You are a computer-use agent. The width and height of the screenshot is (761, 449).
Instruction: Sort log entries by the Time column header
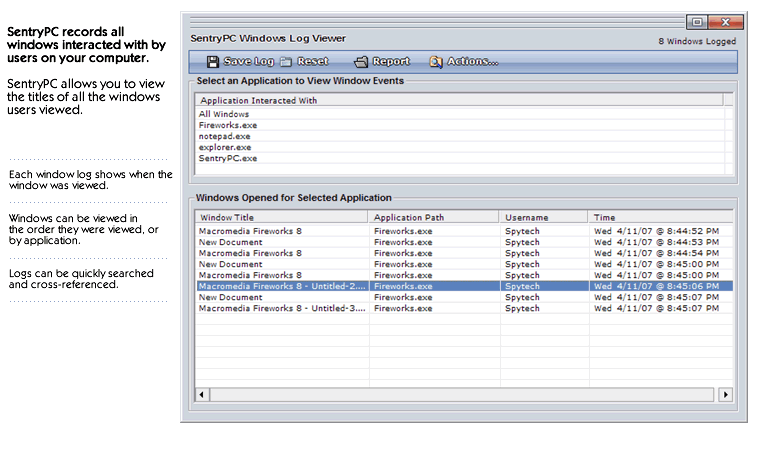click(x=660, y=217)
